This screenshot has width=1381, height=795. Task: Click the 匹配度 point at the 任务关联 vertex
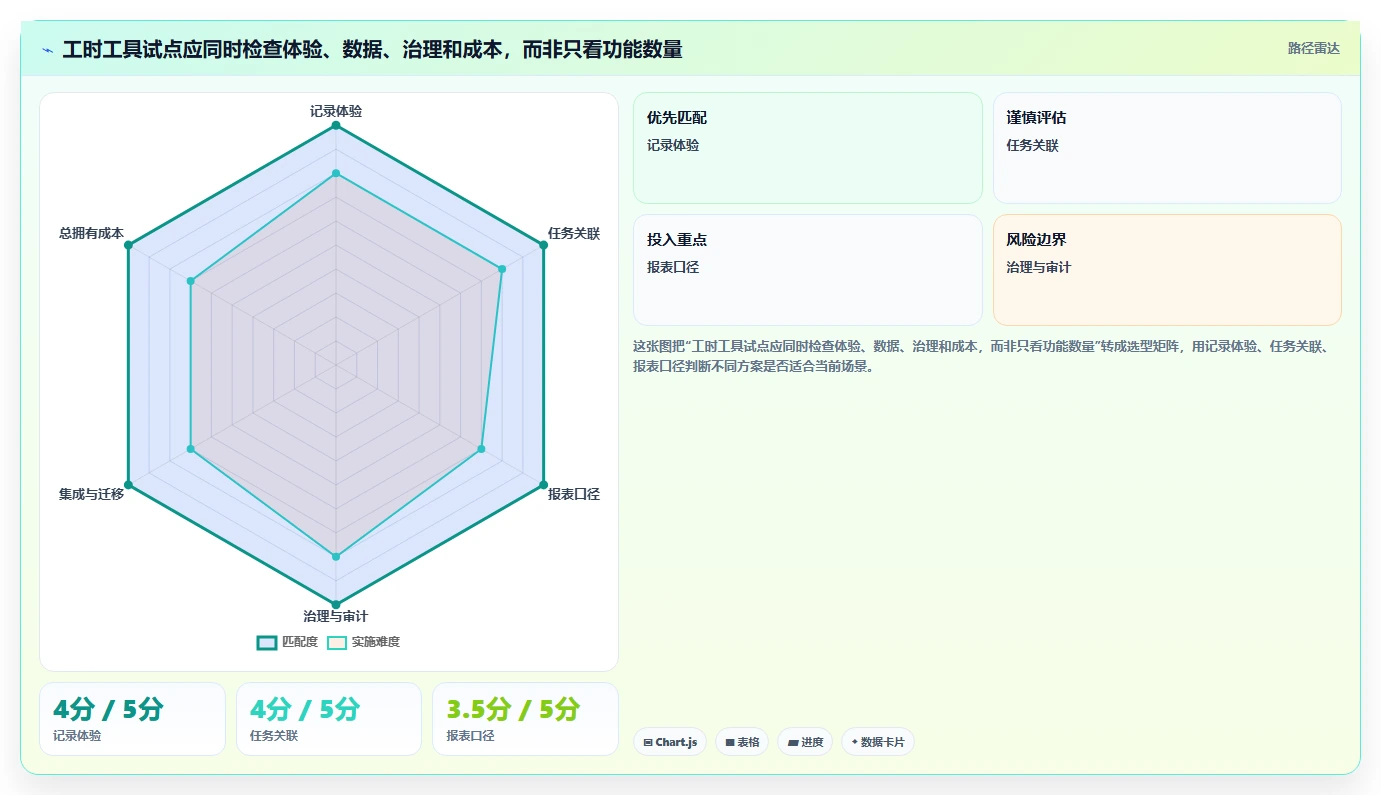pos(543,245)
